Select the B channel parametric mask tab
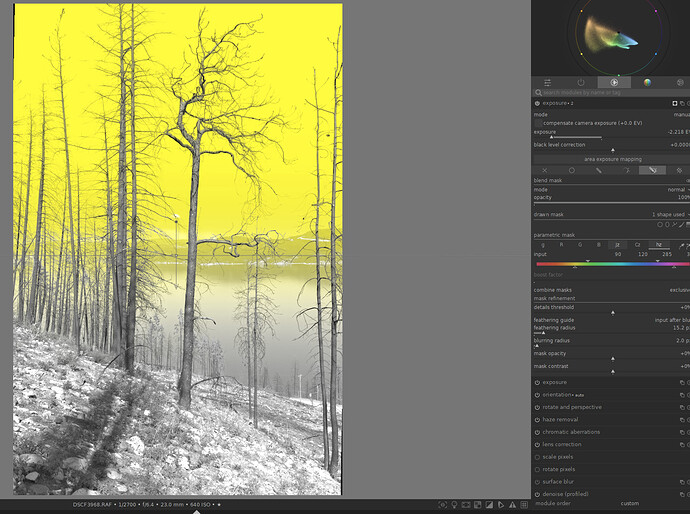This screenshot has height=514, width=690. pos(598,245)
